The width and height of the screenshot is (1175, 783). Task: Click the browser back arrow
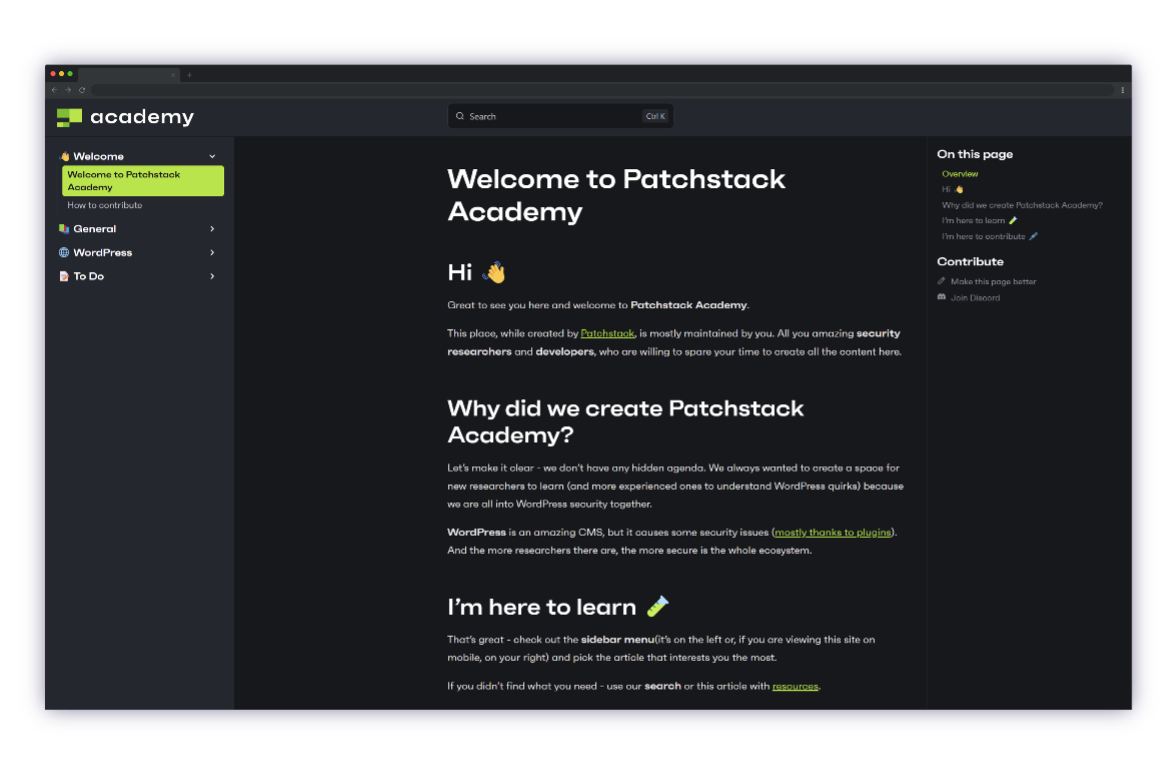52,90
